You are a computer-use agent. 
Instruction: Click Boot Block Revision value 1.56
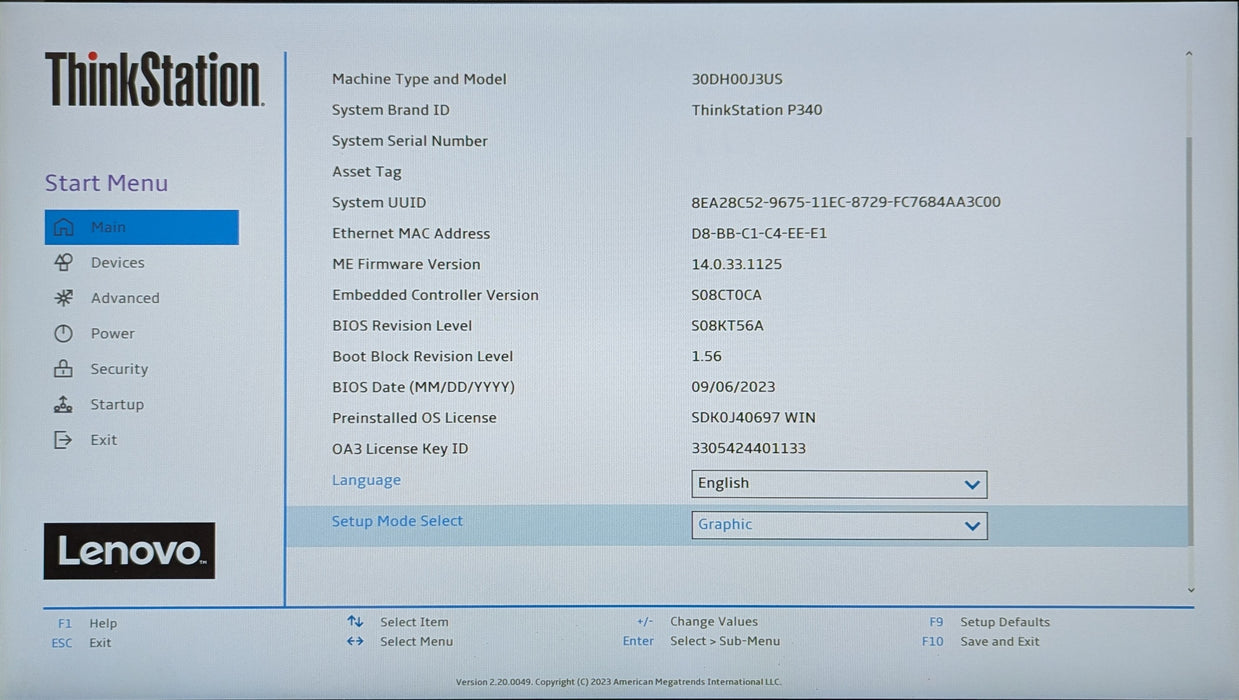coord(706,356)
